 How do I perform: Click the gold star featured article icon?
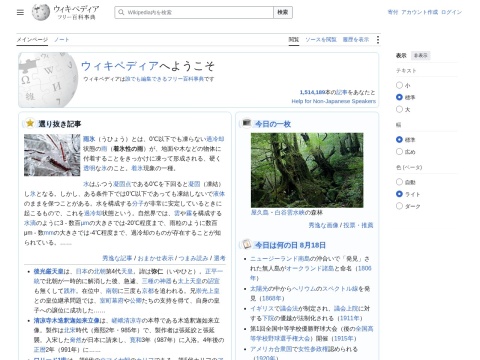coord(30,123)
